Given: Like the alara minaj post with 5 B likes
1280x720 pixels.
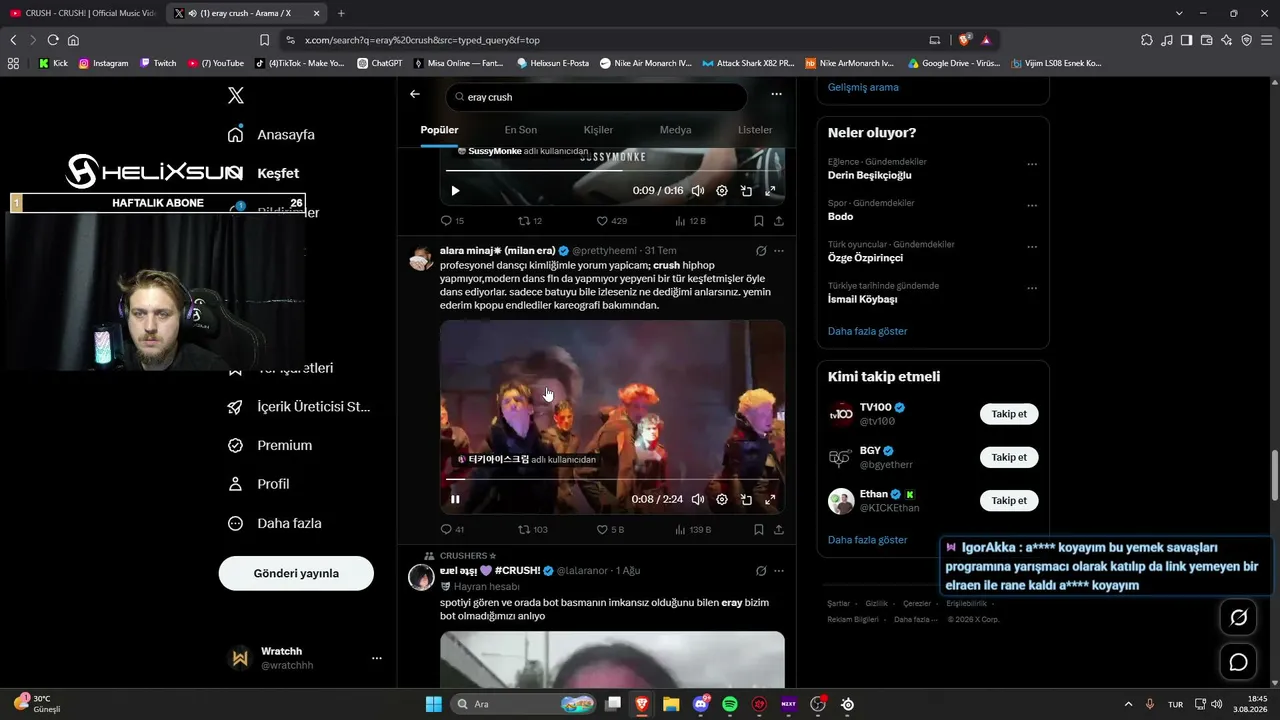Looking at the screenshot, I should [x=610, y=529].
